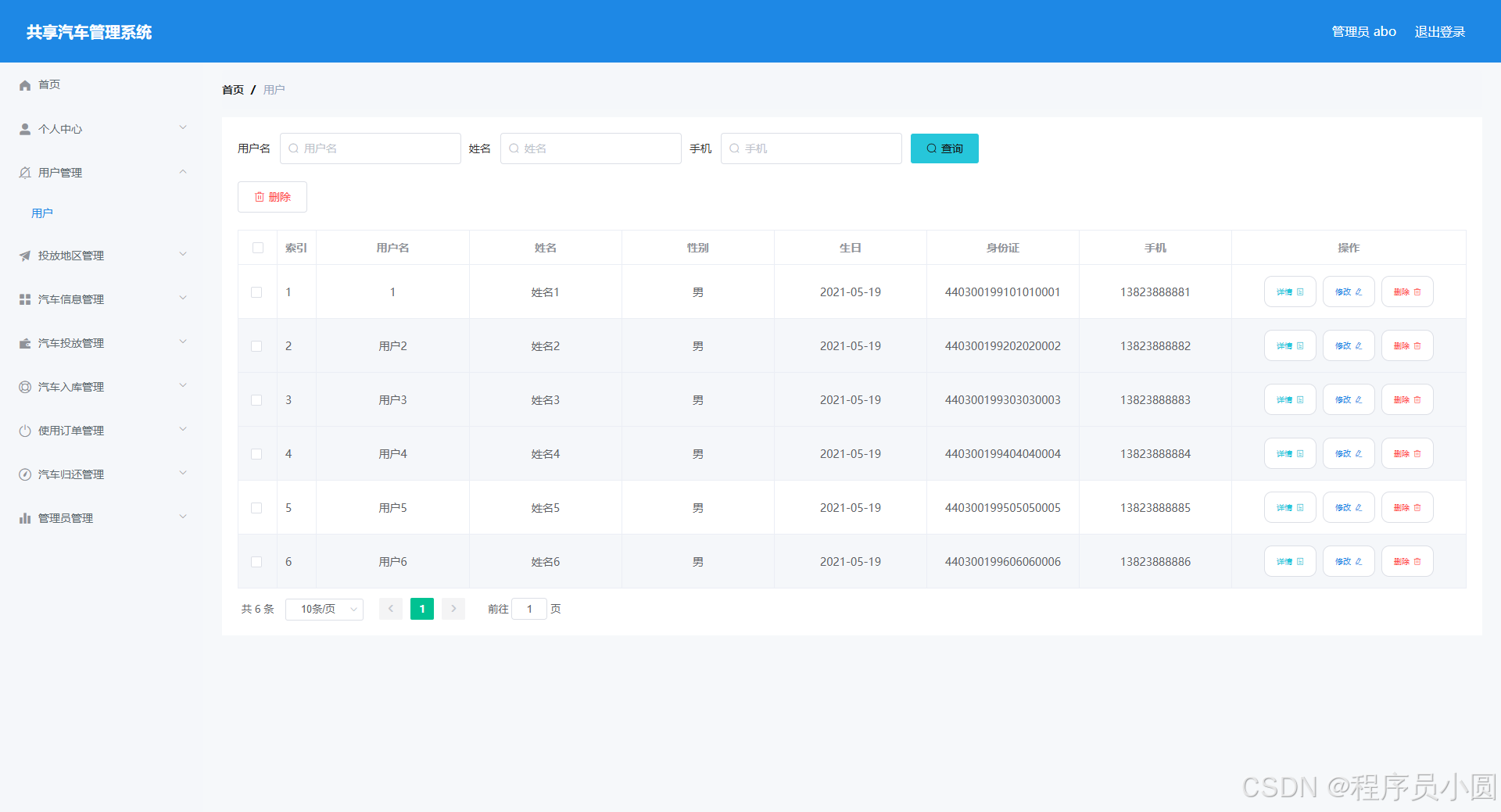The image size is (1501, 812).
Task: Expand the 汽车入库管理 menu chevron
Action: 183,385
